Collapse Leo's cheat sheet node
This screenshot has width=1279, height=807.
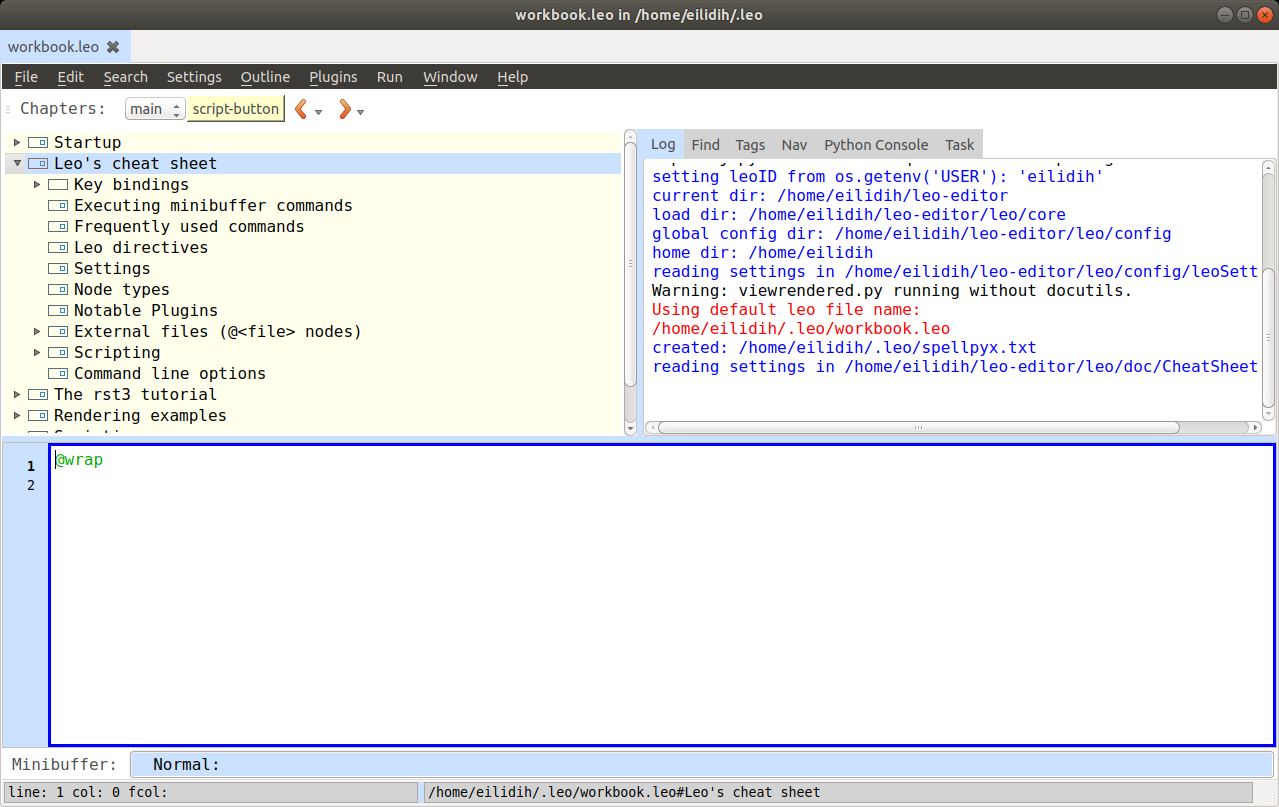pos(17,164)
